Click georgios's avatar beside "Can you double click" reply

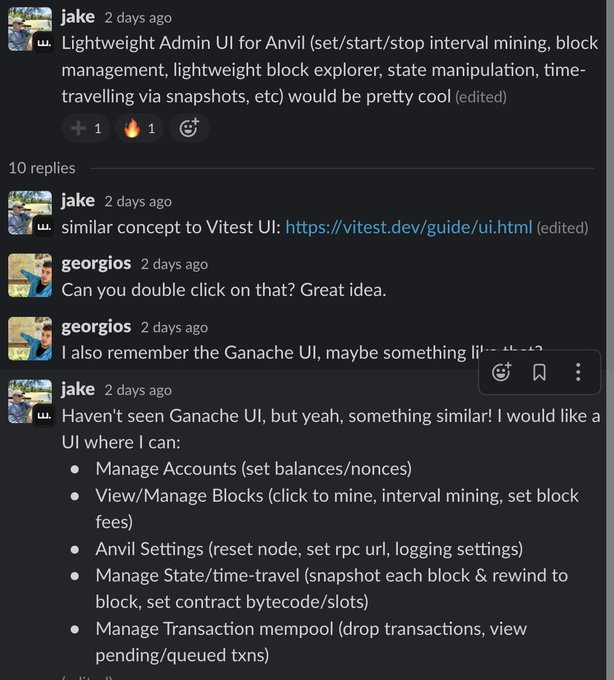[x=30, y=276]
